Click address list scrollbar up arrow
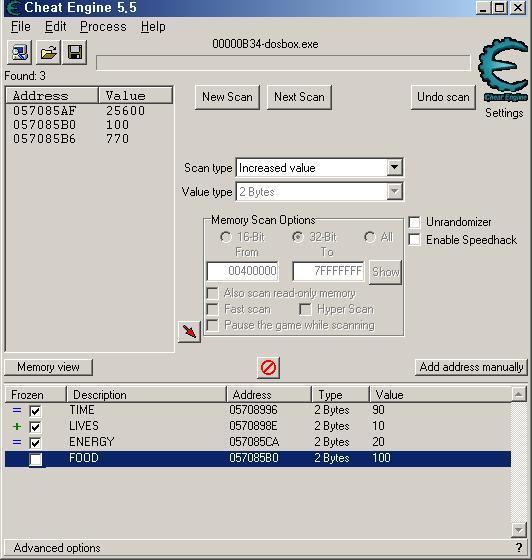 tap(518, 394)
